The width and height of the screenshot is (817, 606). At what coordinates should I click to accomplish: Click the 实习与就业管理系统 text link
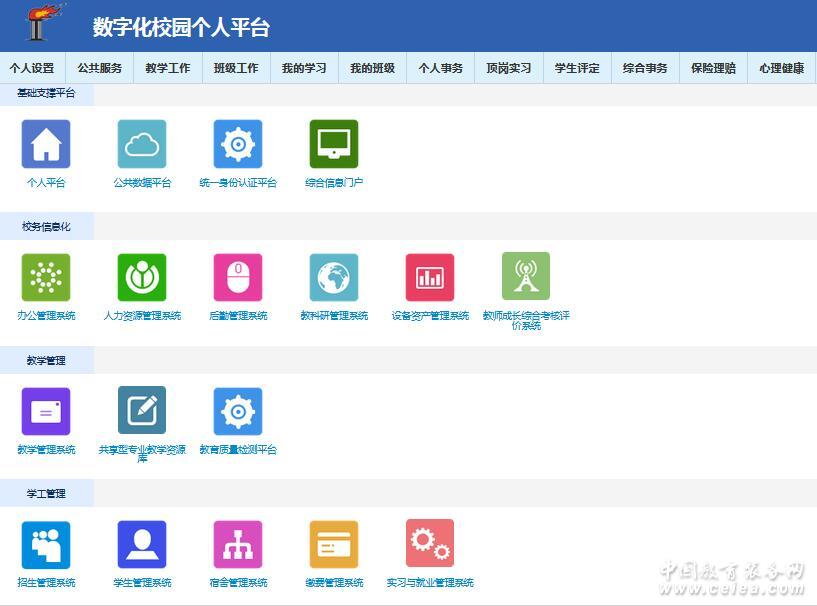pos(430,583)
